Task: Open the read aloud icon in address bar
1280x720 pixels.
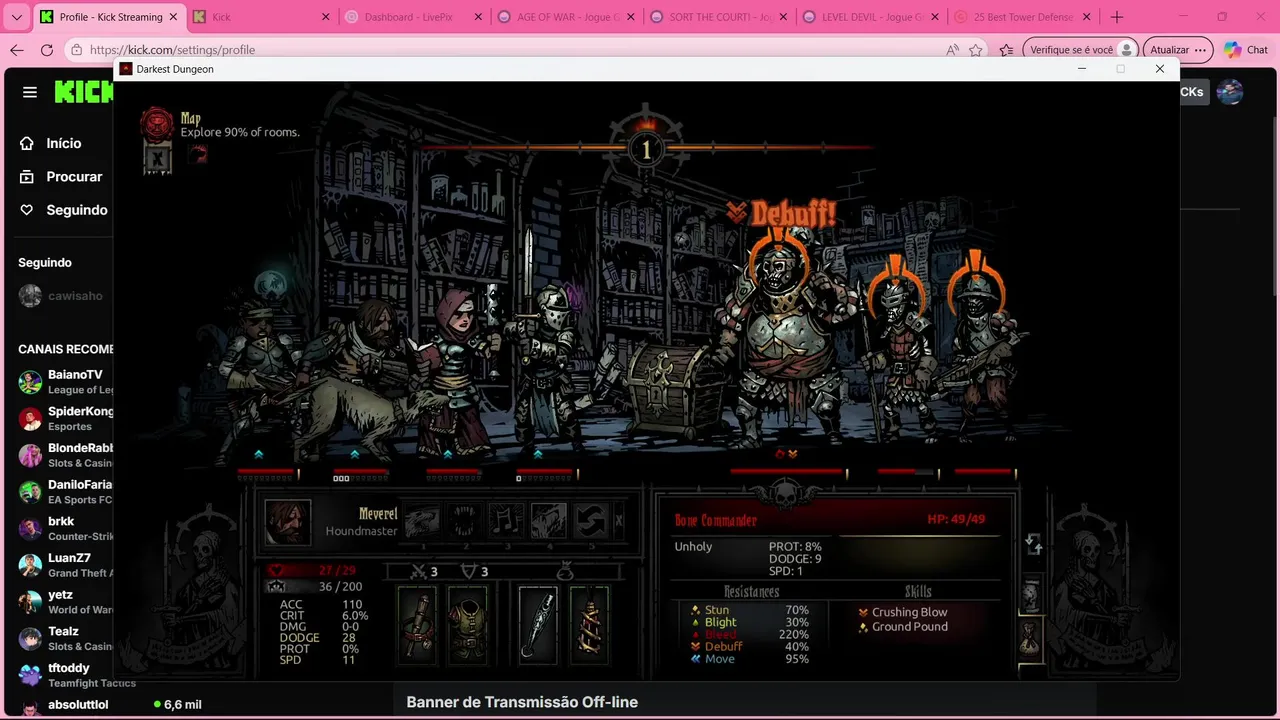Action: tap(952, 50)
